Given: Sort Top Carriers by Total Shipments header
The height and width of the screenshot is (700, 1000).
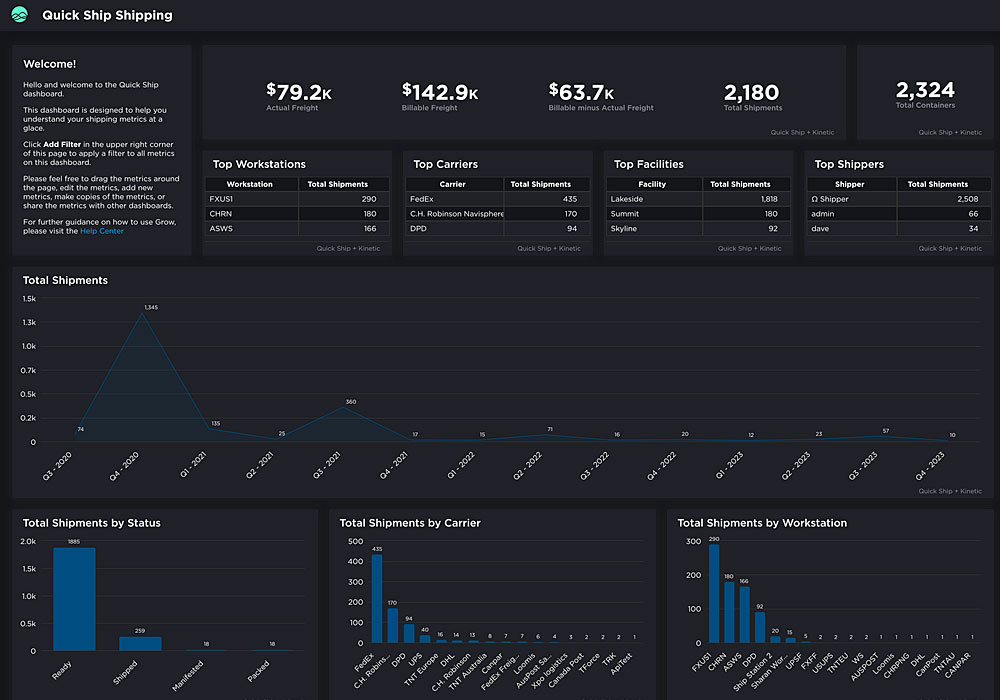Looking at the screenshot, I should (x=540, y=184).
